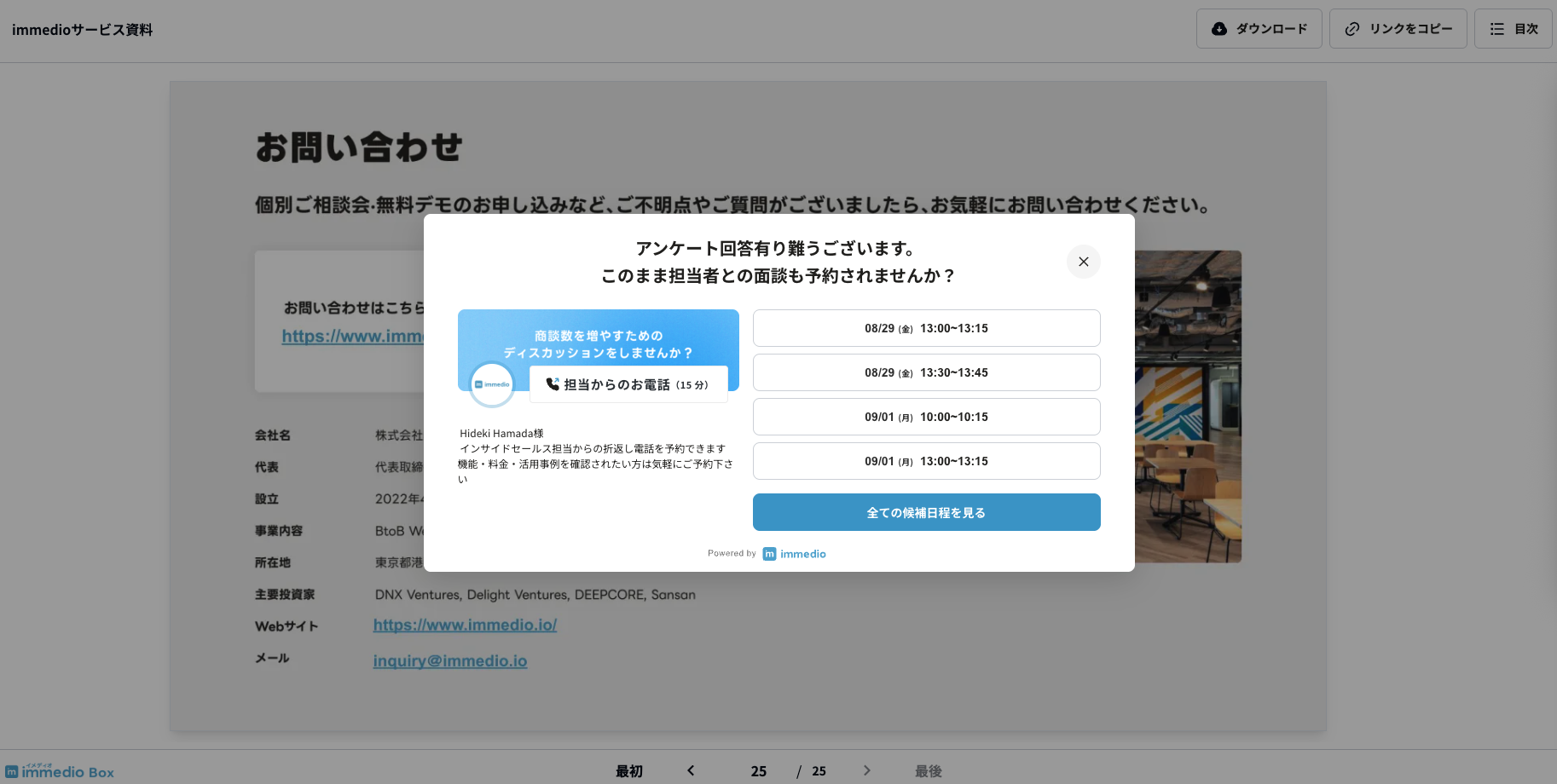
Task: Open the Powered by immedio link
Action: click(794, 554)
